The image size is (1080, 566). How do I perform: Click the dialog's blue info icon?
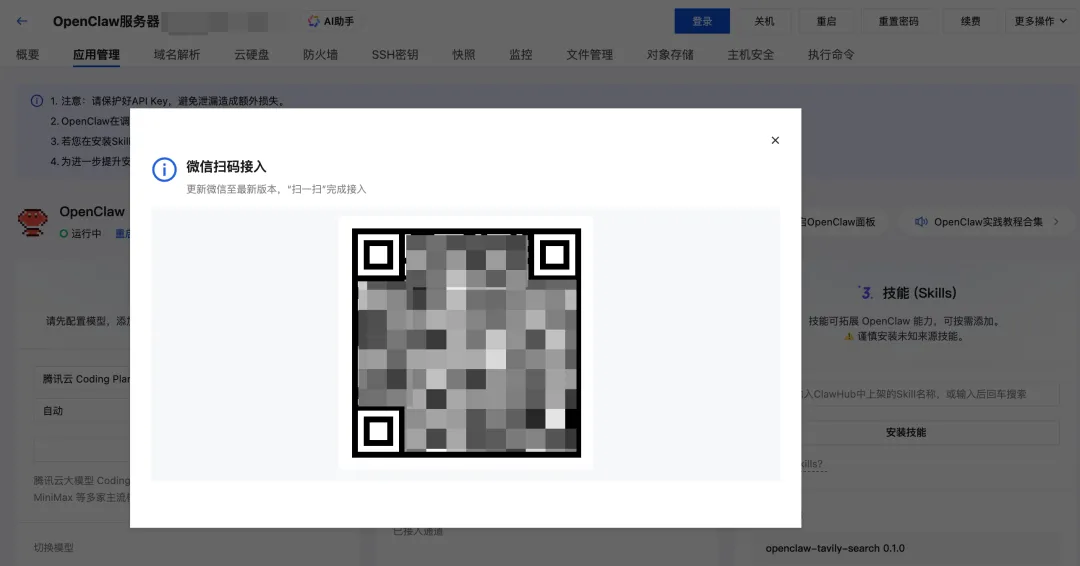(164, 169)
